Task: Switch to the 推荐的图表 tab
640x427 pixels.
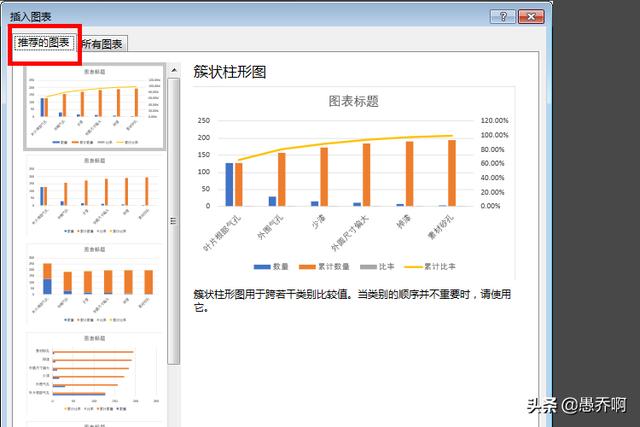Action: coord(44,43)
